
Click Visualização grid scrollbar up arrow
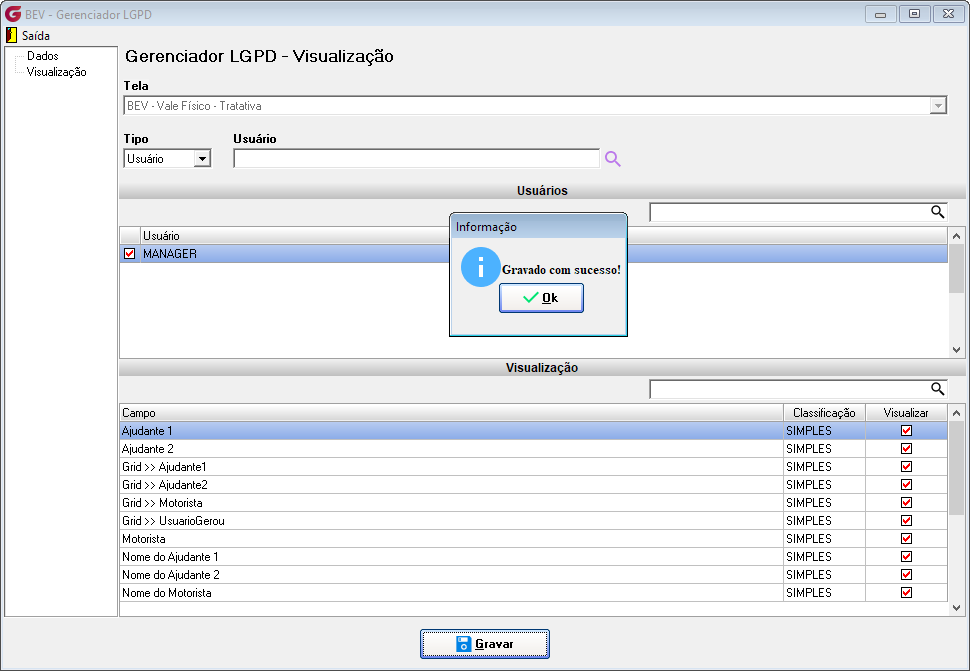956,412
